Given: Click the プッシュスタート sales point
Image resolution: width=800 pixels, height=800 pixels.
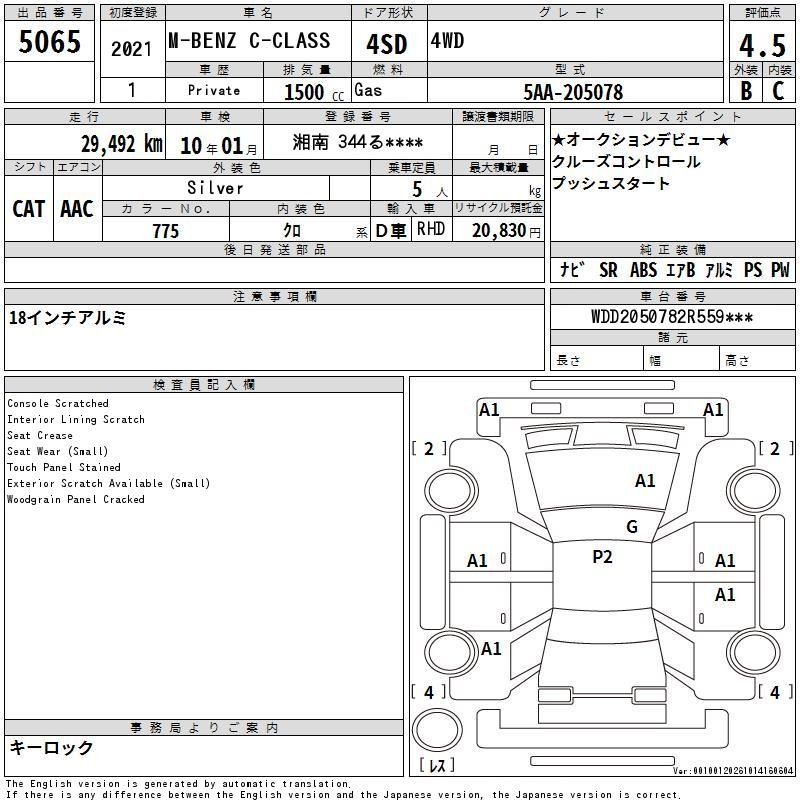Looking at the screenshot, I should [x=610, y=183].
